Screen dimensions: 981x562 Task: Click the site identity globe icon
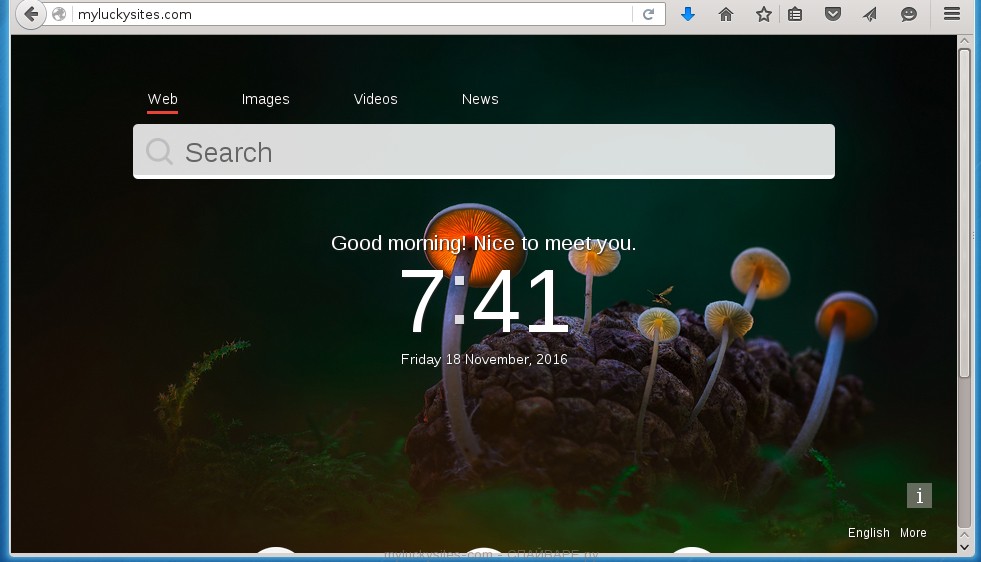tap(60, 15)
